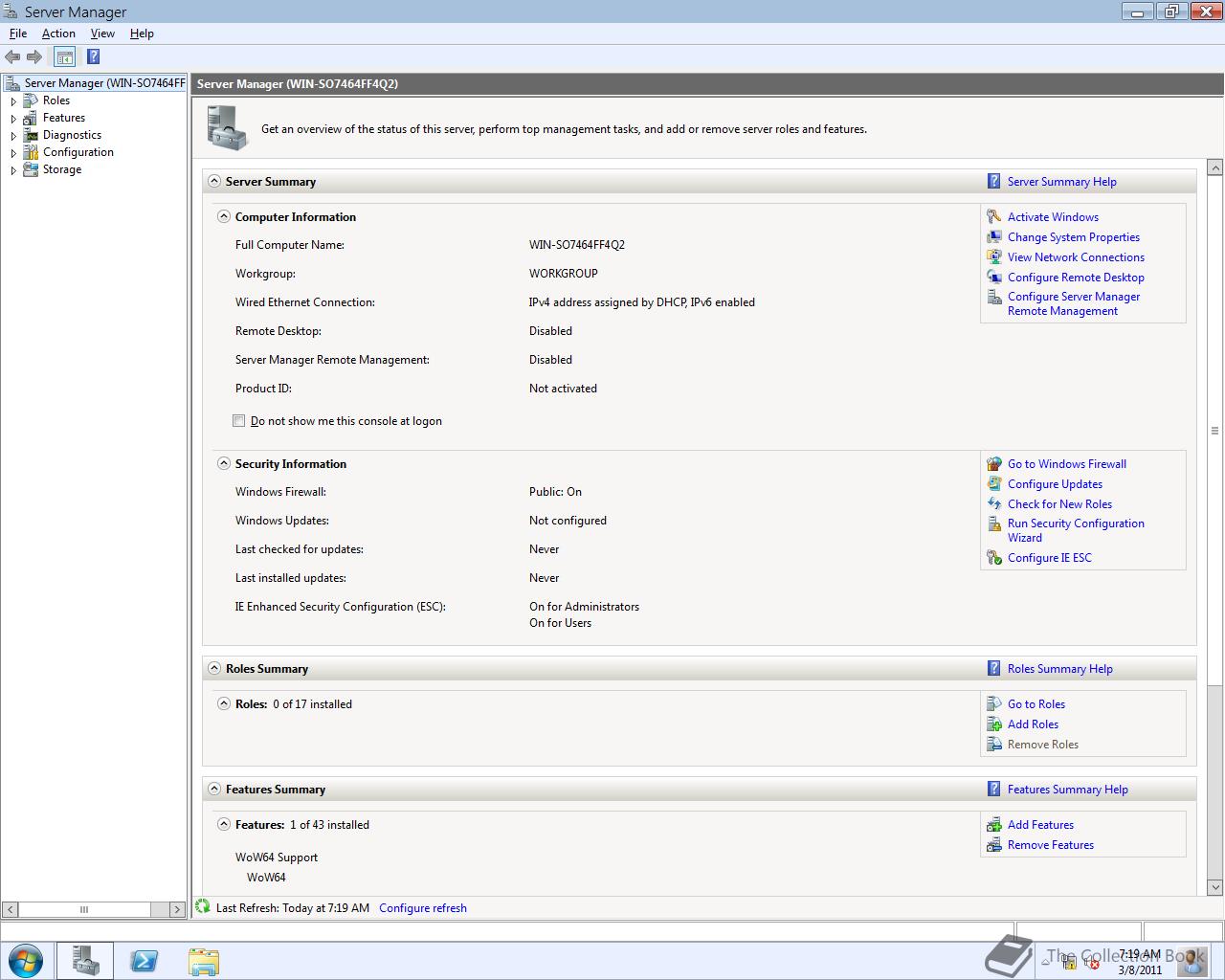Open the Server Summary Help link
Image resolution: width=1225 pixels, height=980 pixels.
tap(1061, 182)
